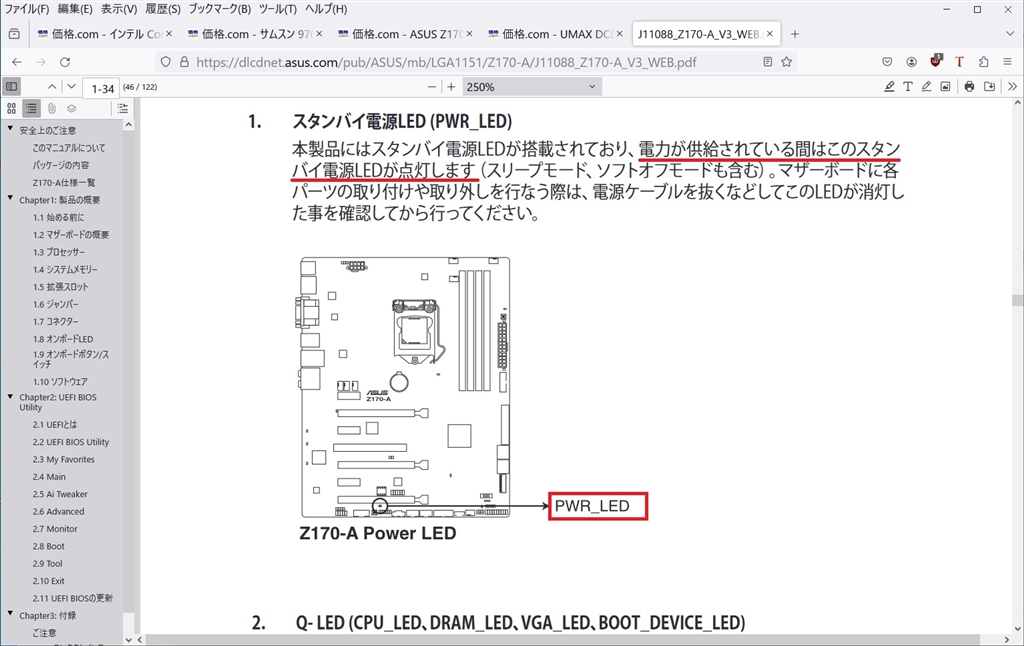The image size is (1024, 646).
Task: Reload the current PDF page
Action: 65,62
